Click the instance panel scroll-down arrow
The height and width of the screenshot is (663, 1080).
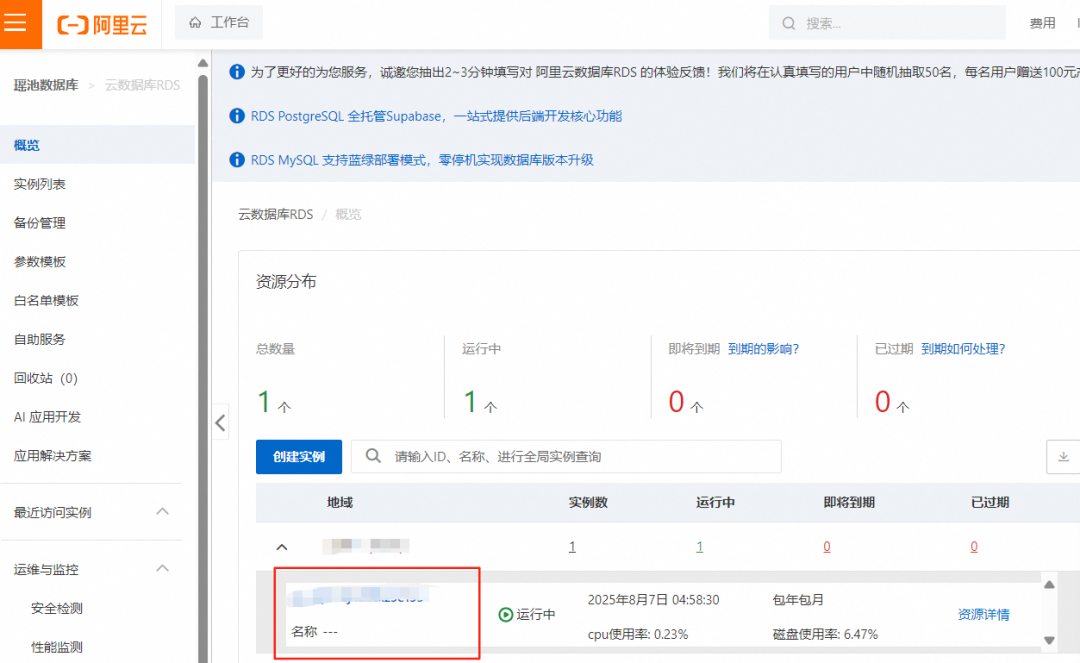(x=1049, y=640)
